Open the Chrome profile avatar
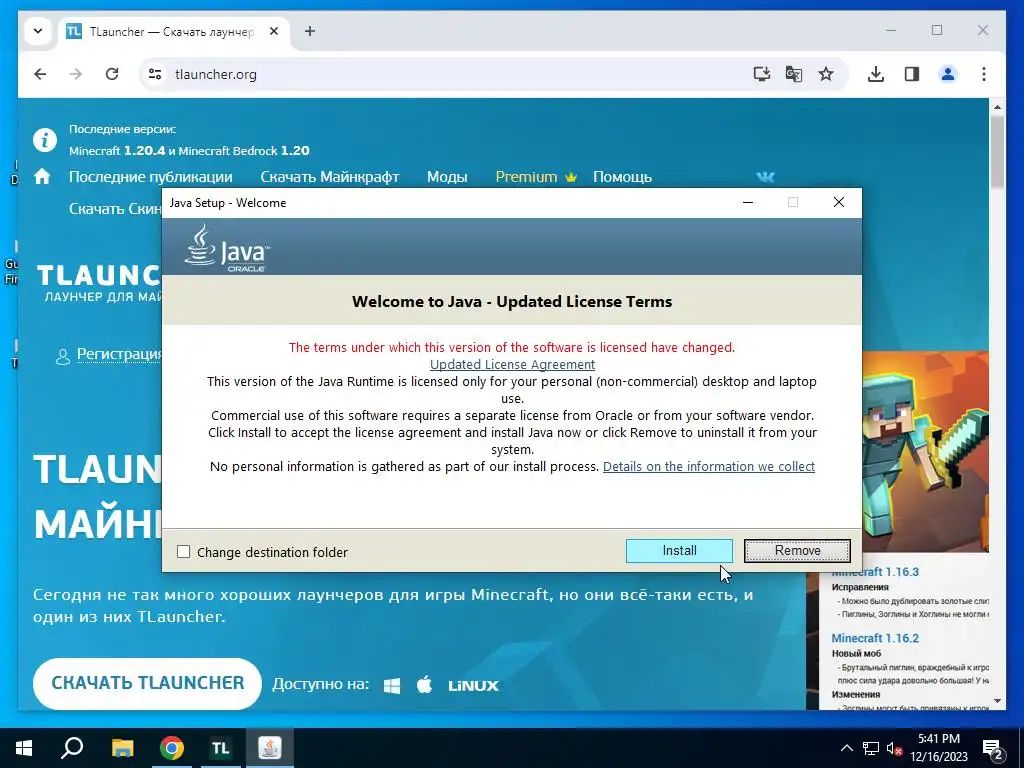Screen dimensions: 1024x768 [x=948, y=74]
